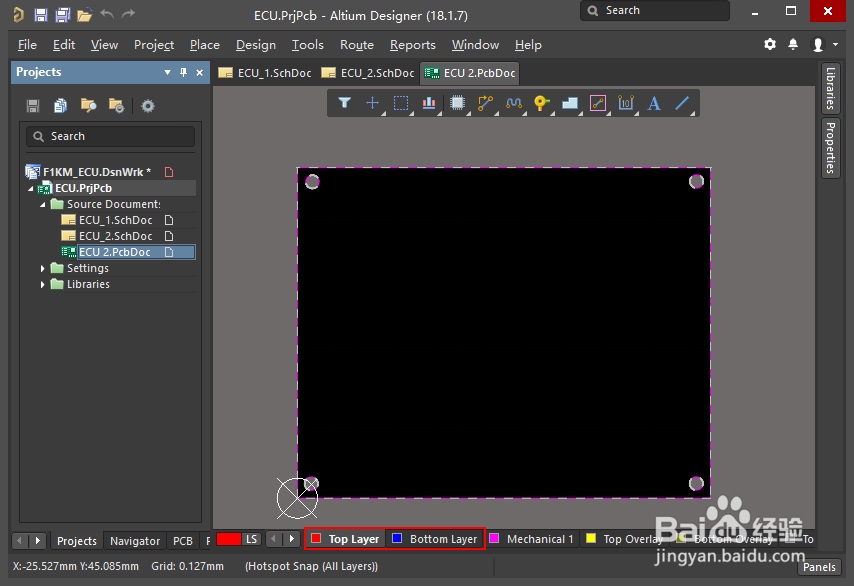Switch to ECU_2.SchDoc document tab
Image resolution: width=854 pixels, height=586 pixels.
click(x=369, y=73)
